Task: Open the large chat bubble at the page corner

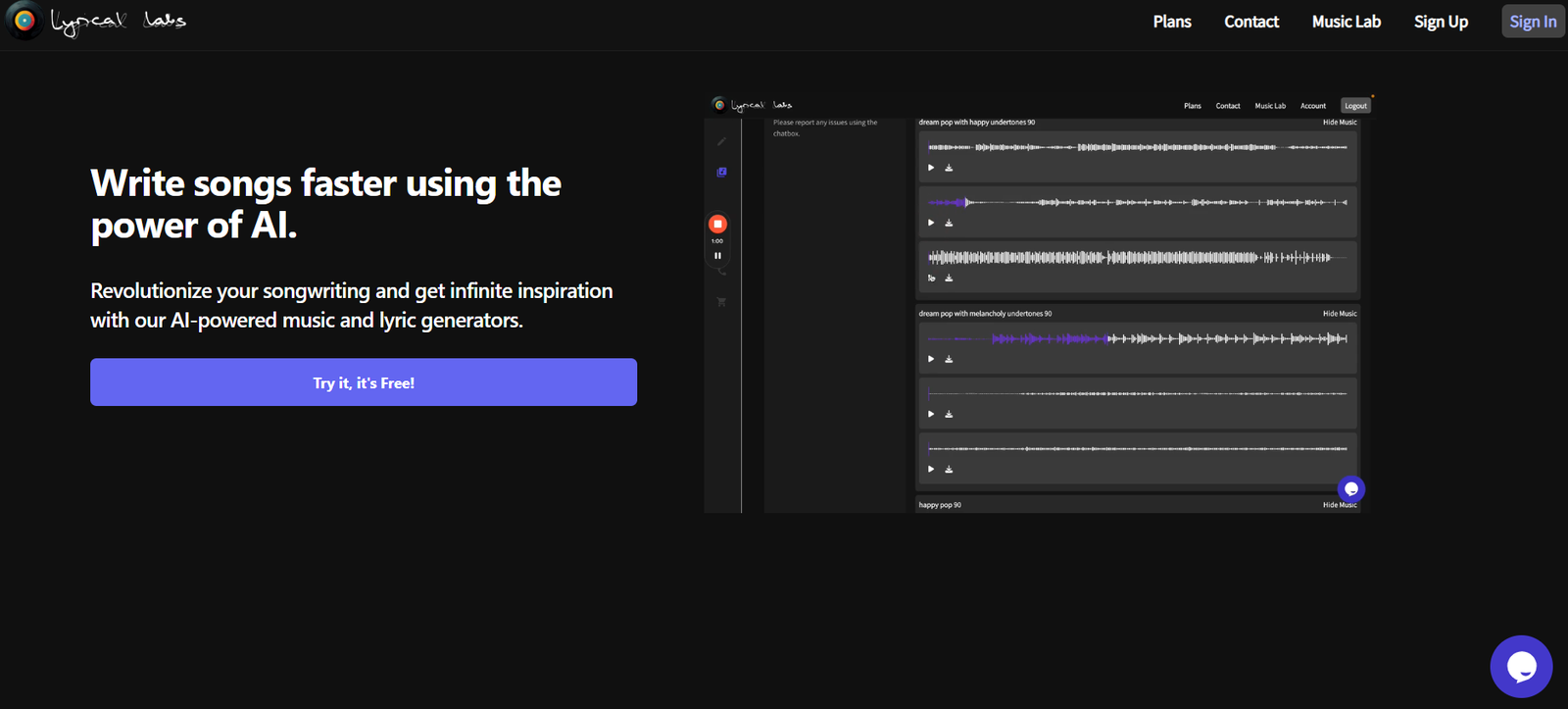Action: tap(1521, 667)
